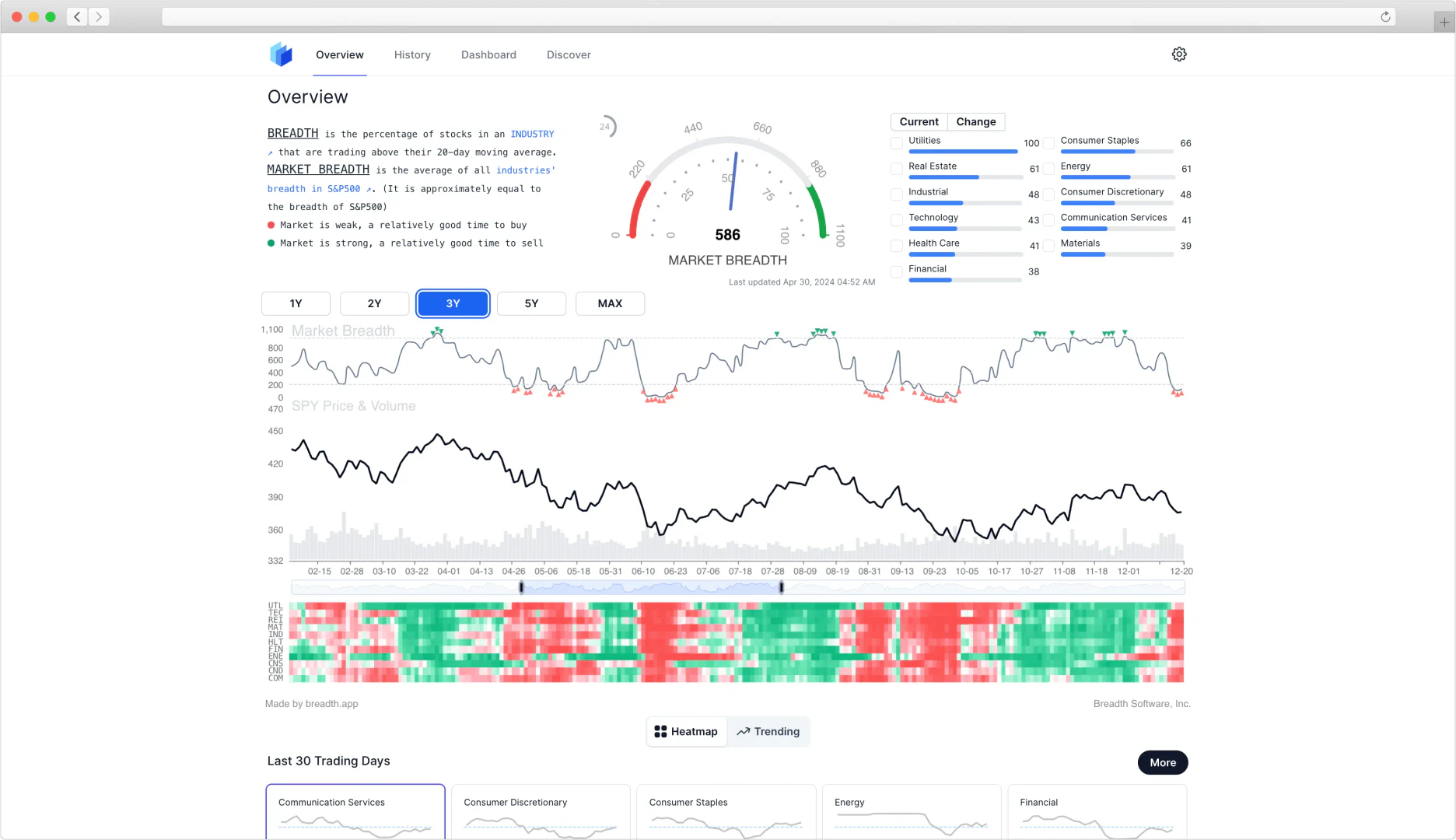The image size is (1456, 840).
Task: Go forward using the browser forward arrow
Action: pyautogui.click(x=99, y=17)
